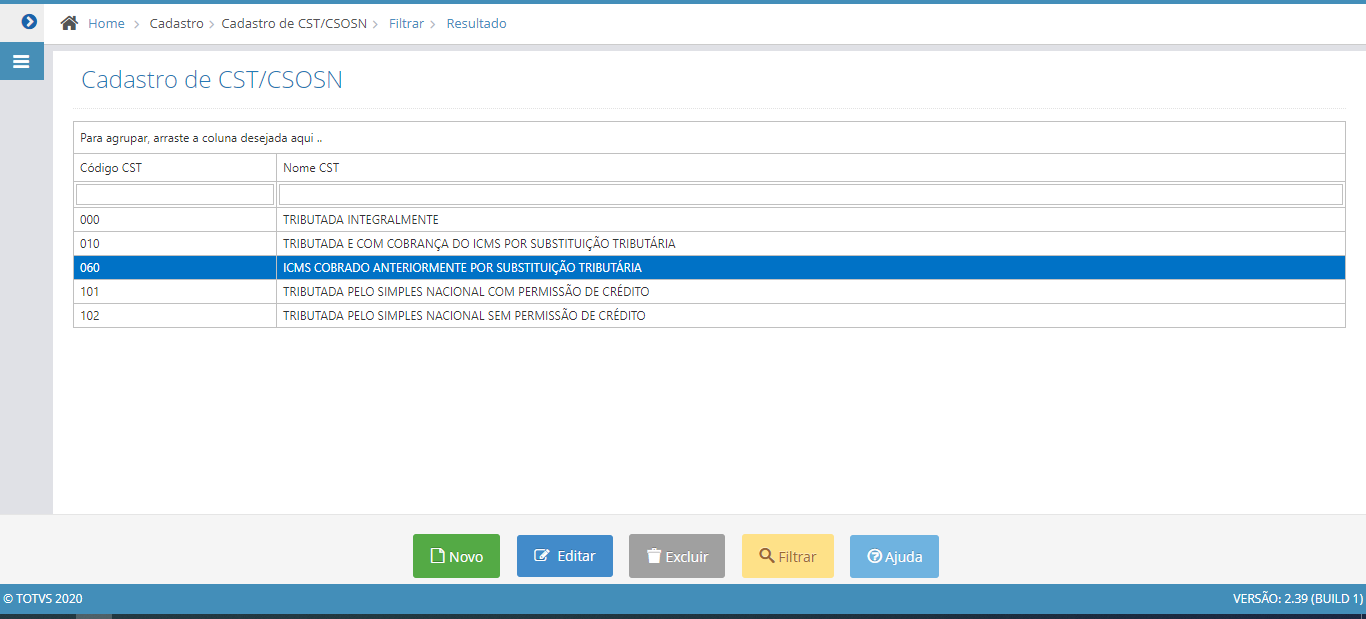The width and height of the screenshot is (1366, 619).
Task: Open the Filtrar button
Action: 788,556
